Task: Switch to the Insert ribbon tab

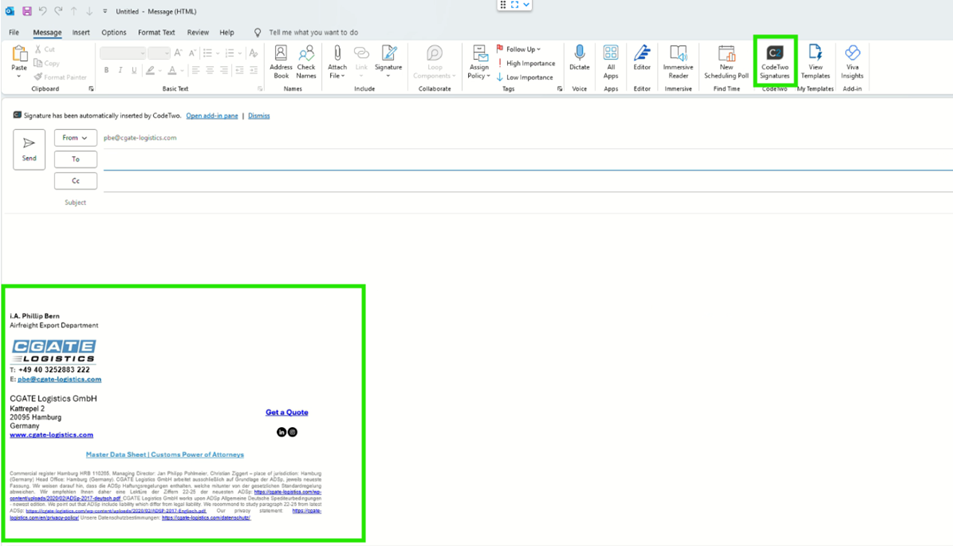Action: point(81,32)
